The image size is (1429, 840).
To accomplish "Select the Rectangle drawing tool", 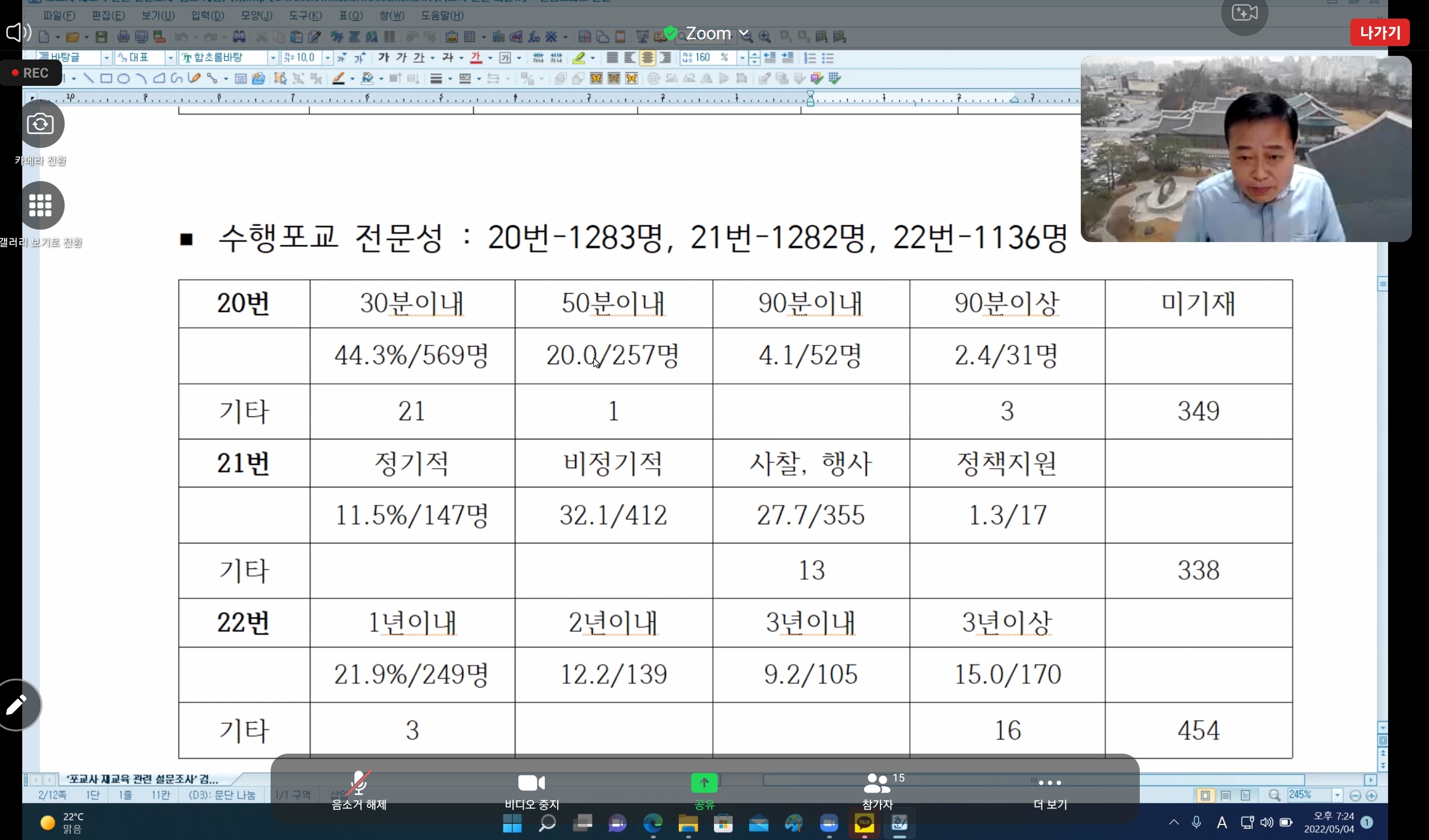I will [106, 78].
